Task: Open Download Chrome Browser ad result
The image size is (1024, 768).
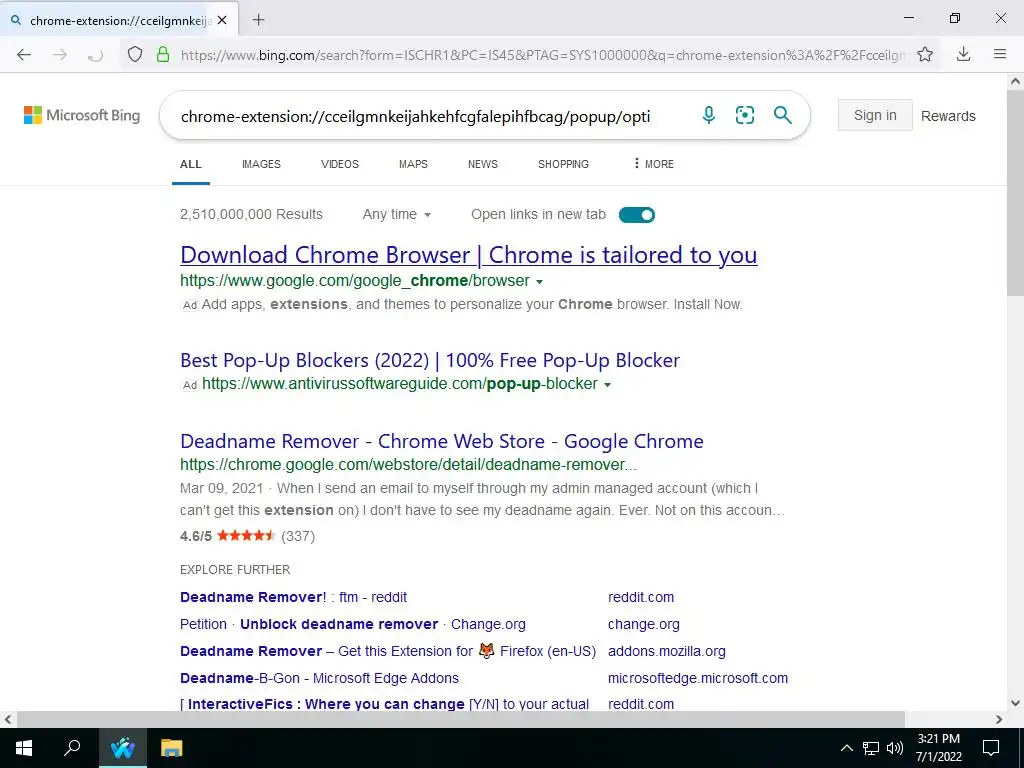Action: [468, 255]
